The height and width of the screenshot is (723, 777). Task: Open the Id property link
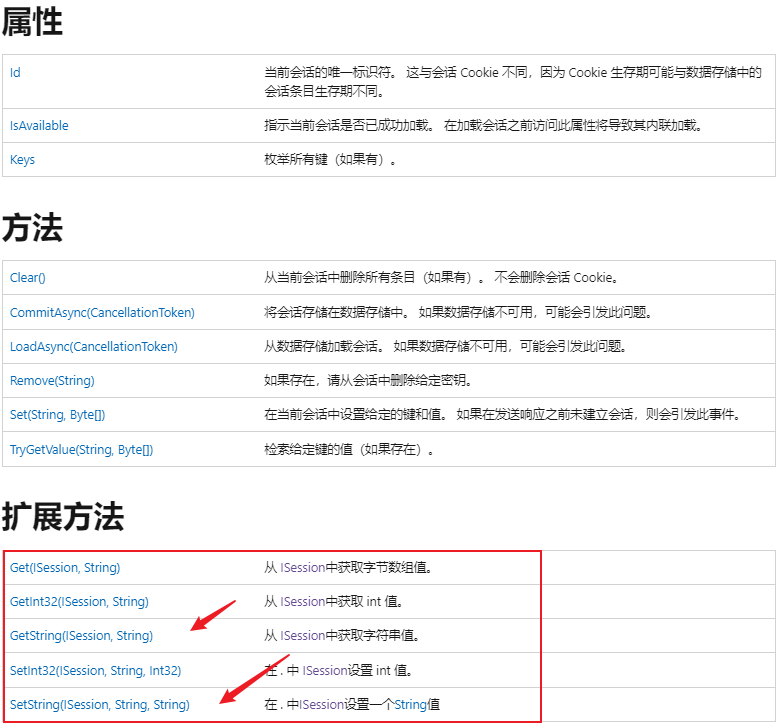point(15,73)
